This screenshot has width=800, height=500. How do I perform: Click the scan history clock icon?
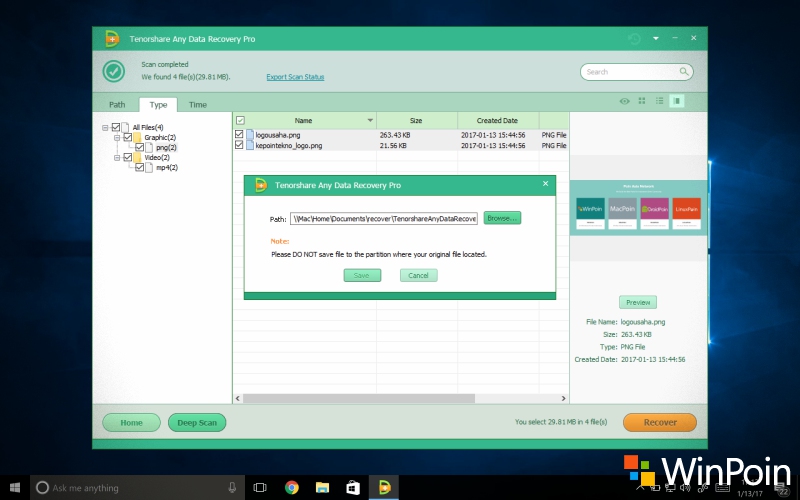[x=634, y=39]
